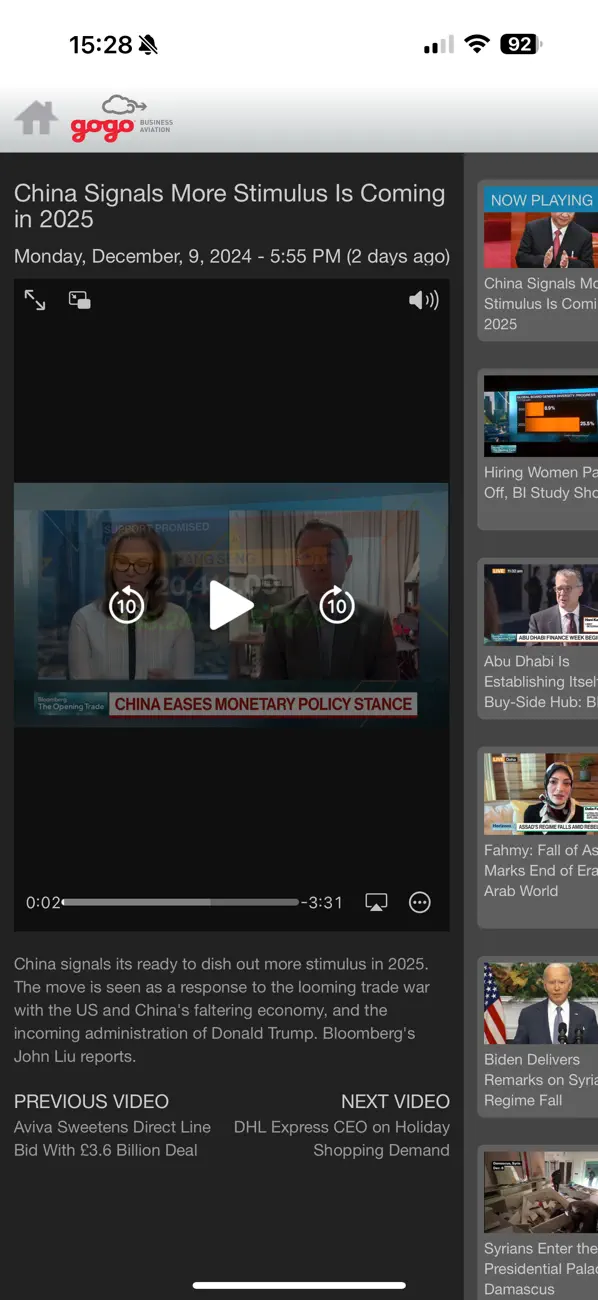Tap the NEXT VIDEO label
The height and width of the screenshot is (1300, 598).
tap(395, 1101)
